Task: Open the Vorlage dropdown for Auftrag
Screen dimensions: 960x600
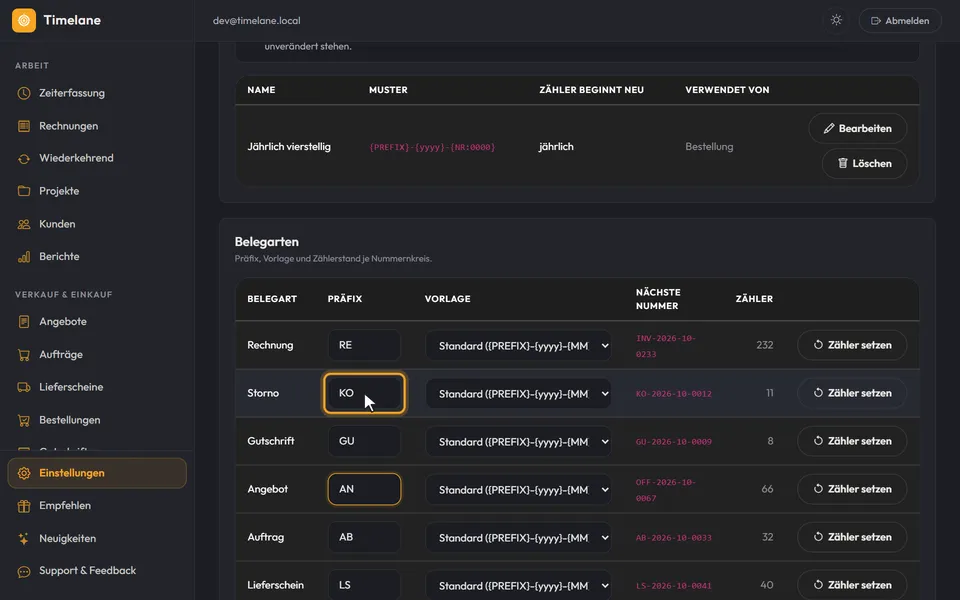Action: 519,538
